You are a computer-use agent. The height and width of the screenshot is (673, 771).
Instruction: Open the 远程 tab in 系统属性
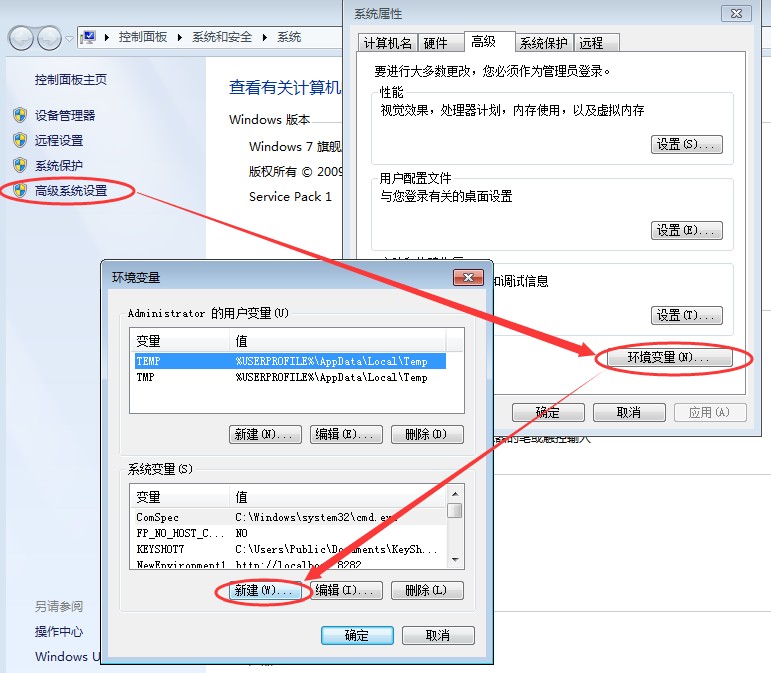coord(591,43)
